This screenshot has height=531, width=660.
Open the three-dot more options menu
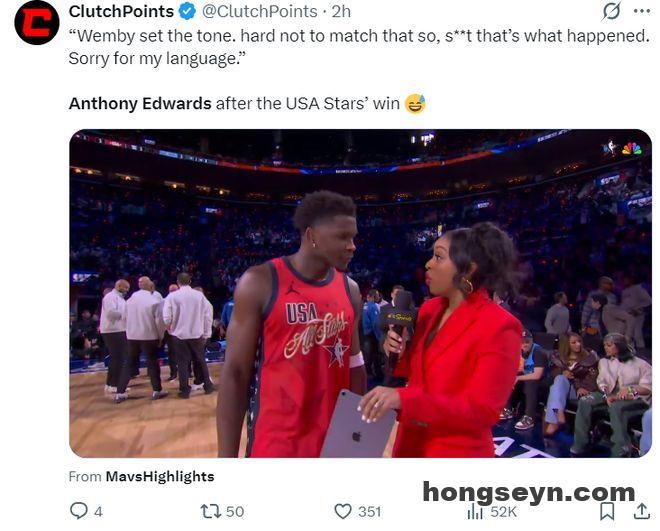pyautogui.click(x=642, y=11)
